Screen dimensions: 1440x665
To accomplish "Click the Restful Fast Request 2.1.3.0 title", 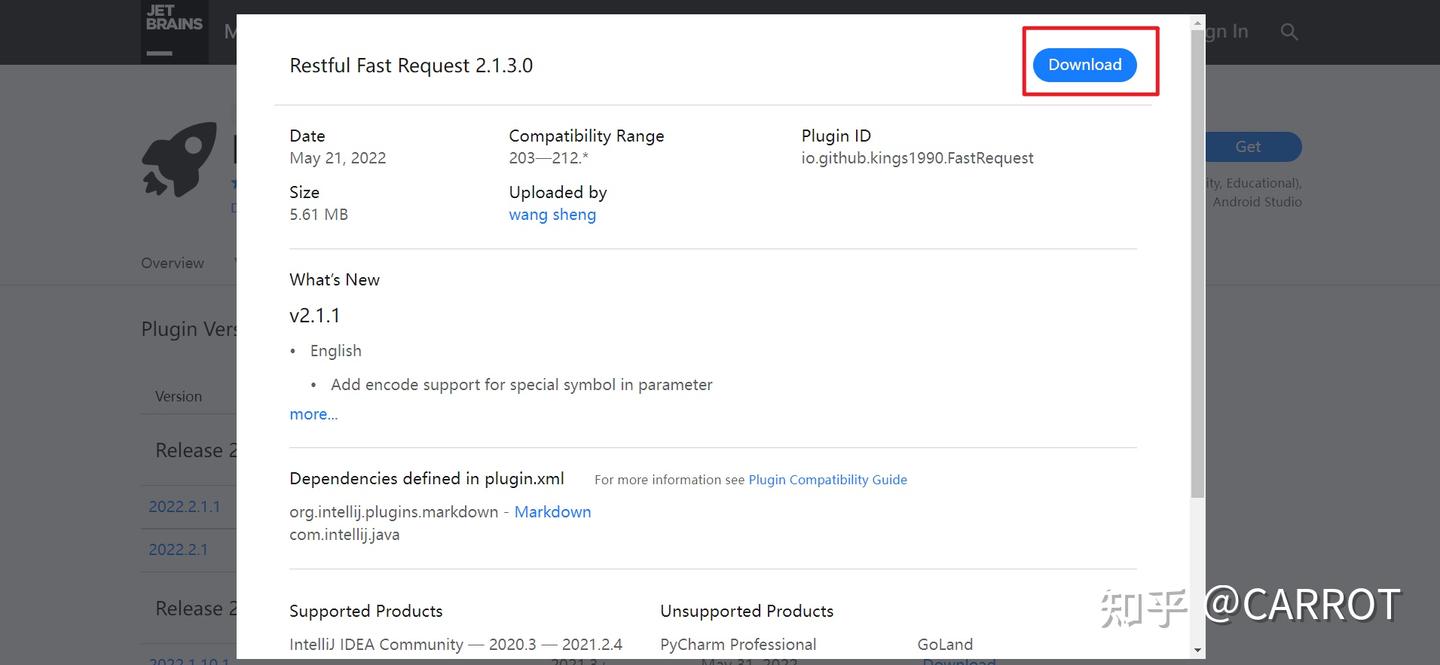I will tap(411, 66).
